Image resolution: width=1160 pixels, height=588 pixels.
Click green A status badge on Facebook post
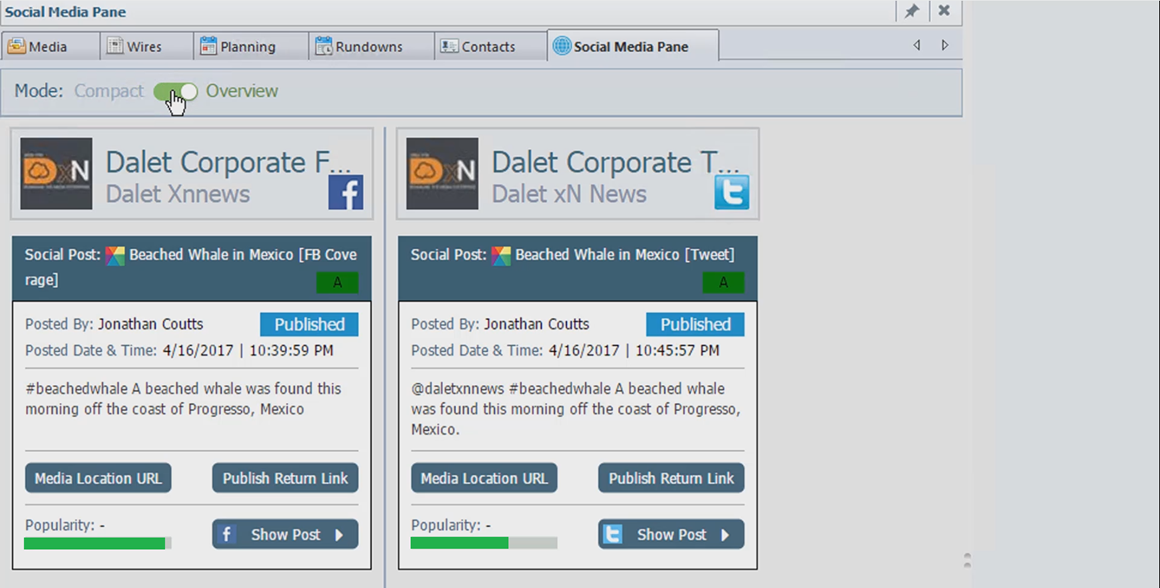[337, 283]
